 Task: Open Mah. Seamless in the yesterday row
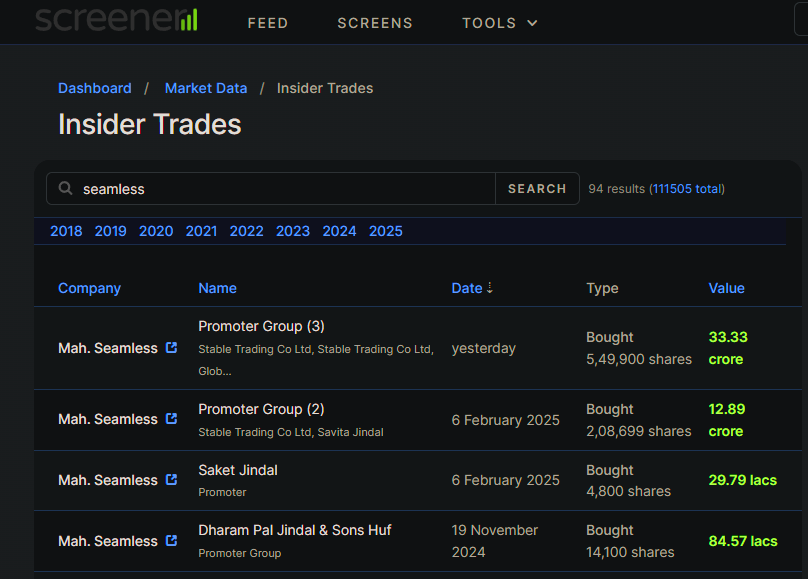click(108, 348)
